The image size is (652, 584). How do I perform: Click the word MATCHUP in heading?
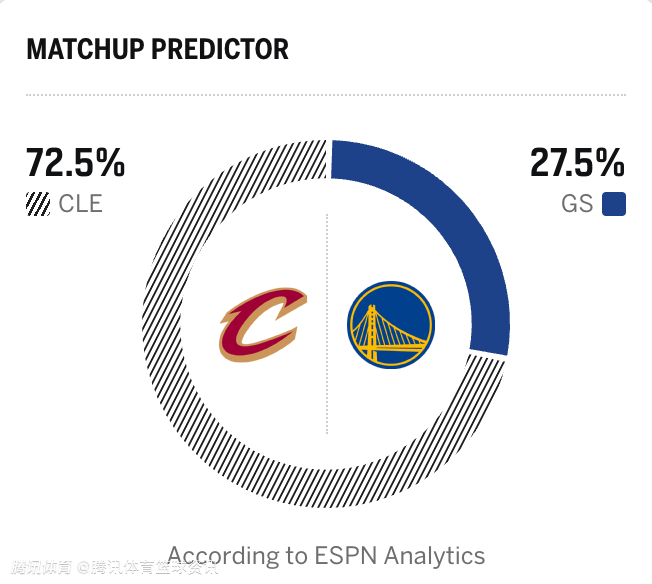(85, 49)
